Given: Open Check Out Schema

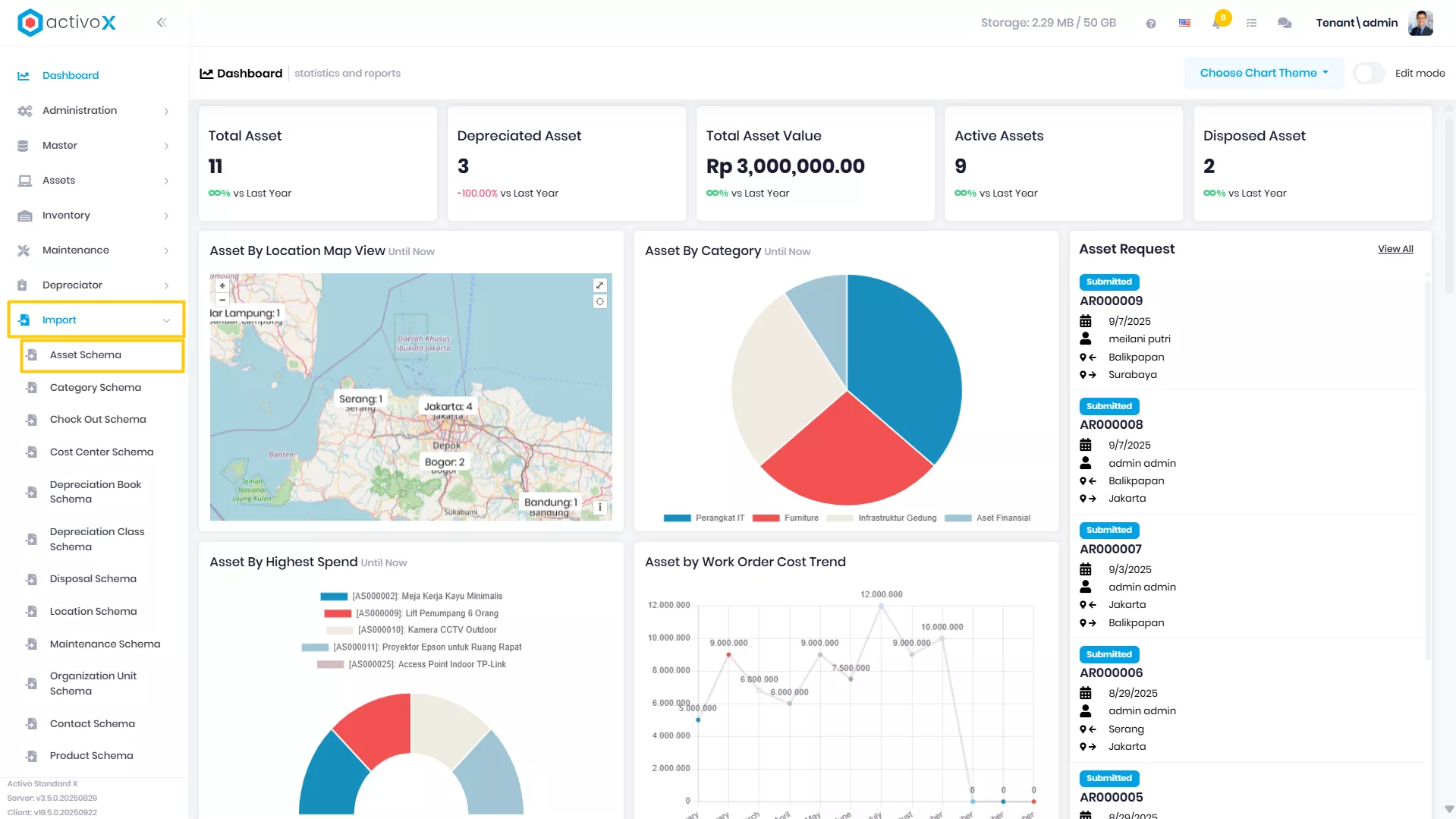Looking at the screenshot, I should click(x=98, y=420).
